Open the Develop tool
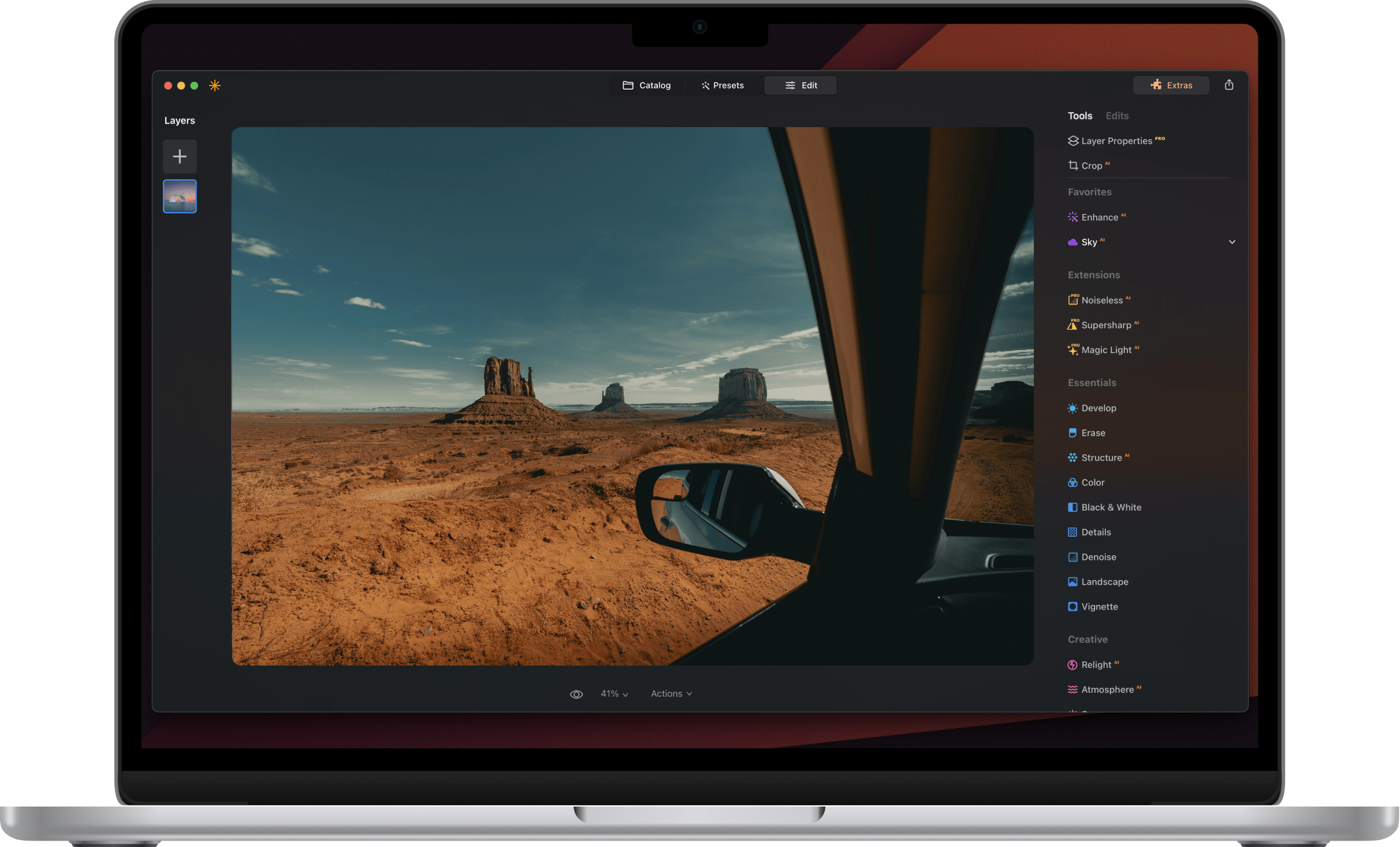The height and width of the screenshot is (847, 1400). (x=1098, y=408)
